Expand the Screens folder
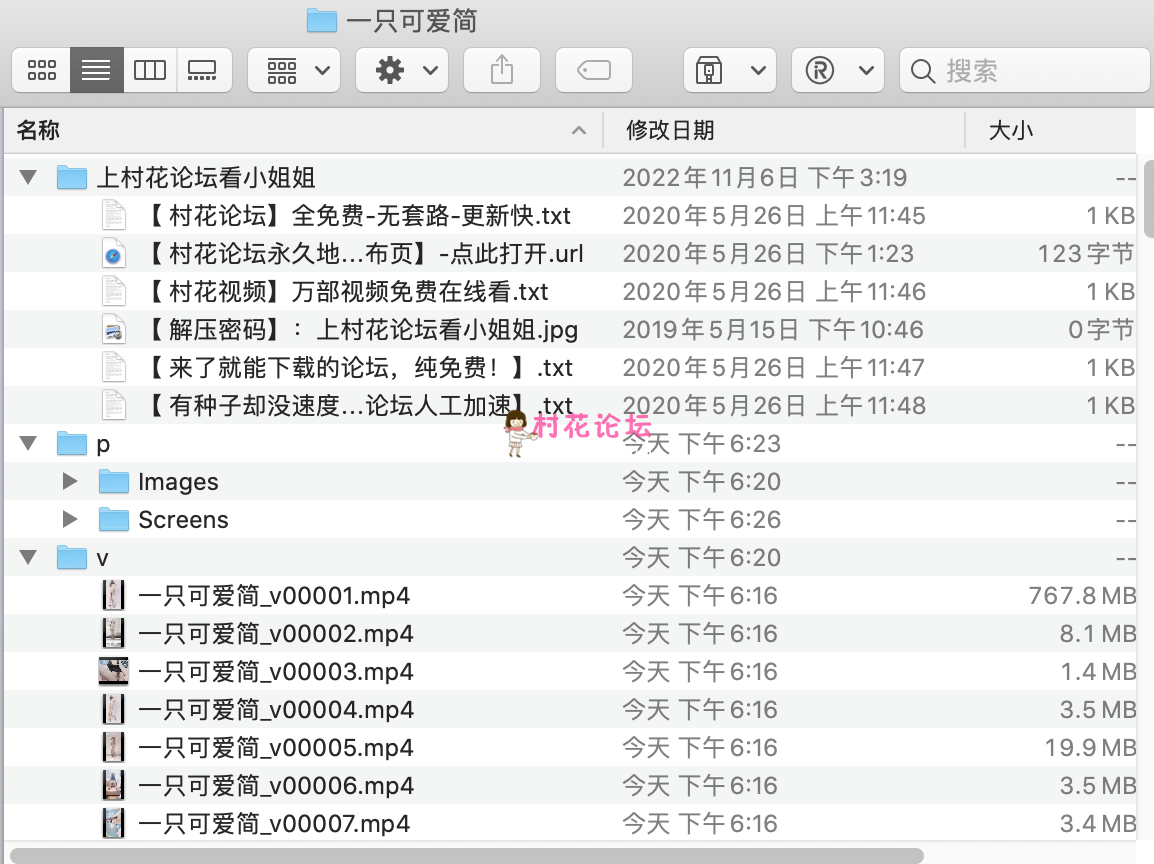Image resolution: width=1154 pixels, height=864 pixels. click(70, 520)
